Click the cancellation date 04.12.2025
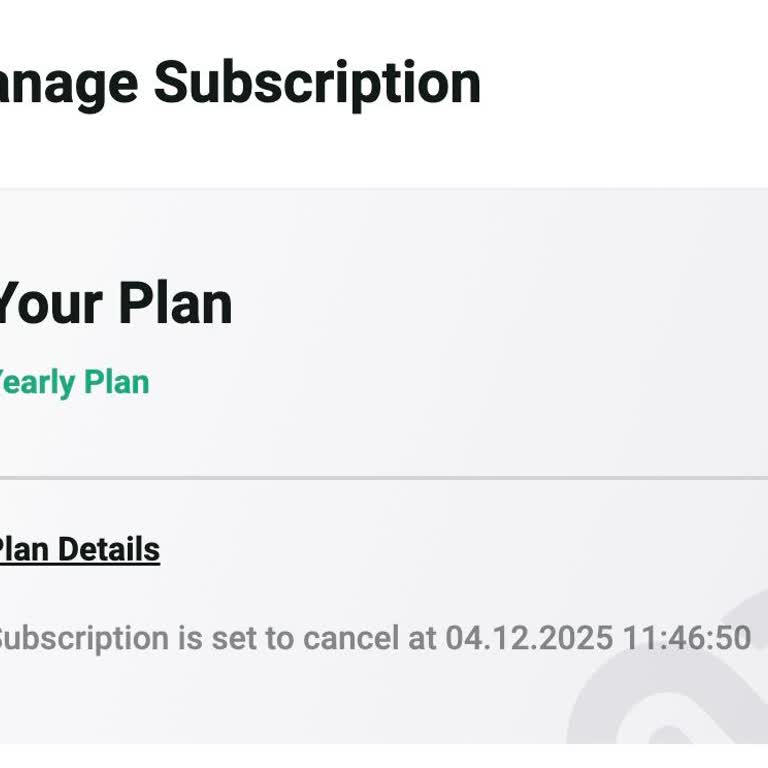The height and width of the screenshot is (768, 768). tap(529, 638)
